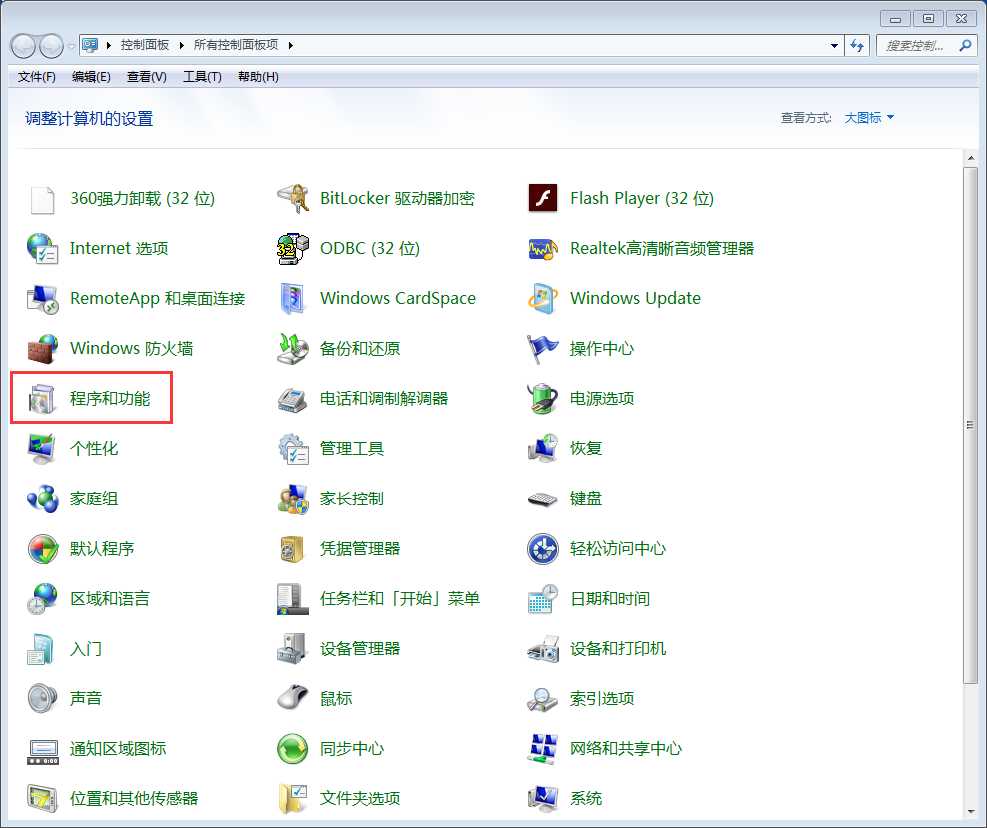Open the 个性化 monitor icon
The height and width of the screenshot is (828, 987).
pos(42,449)
